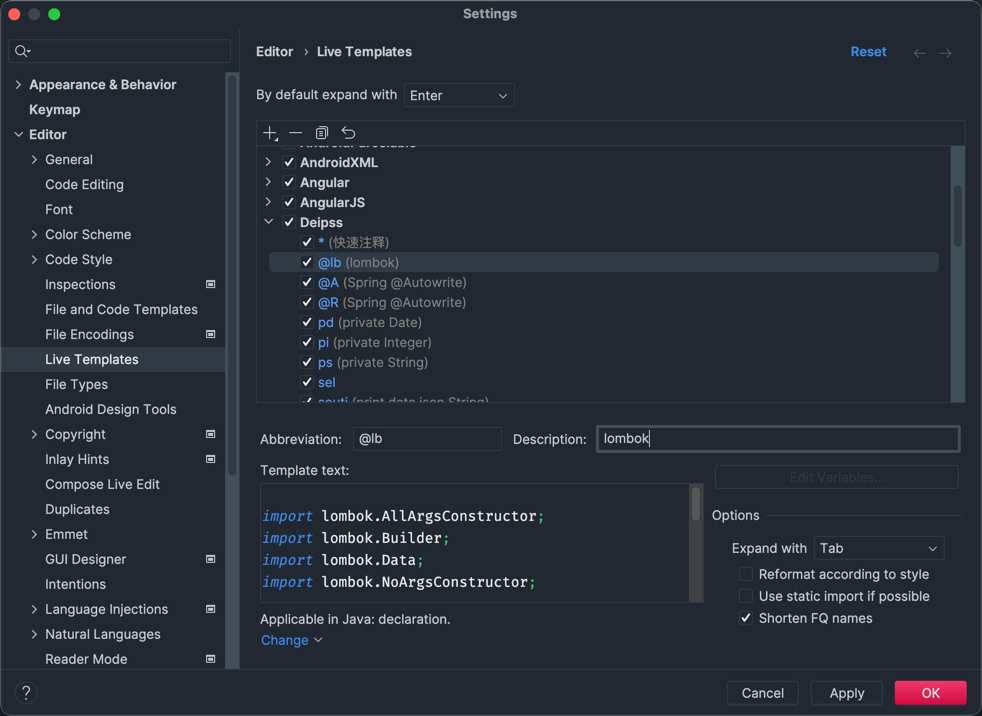Click the template text scrollbar
982x716 pixels.
pos(696,505)
